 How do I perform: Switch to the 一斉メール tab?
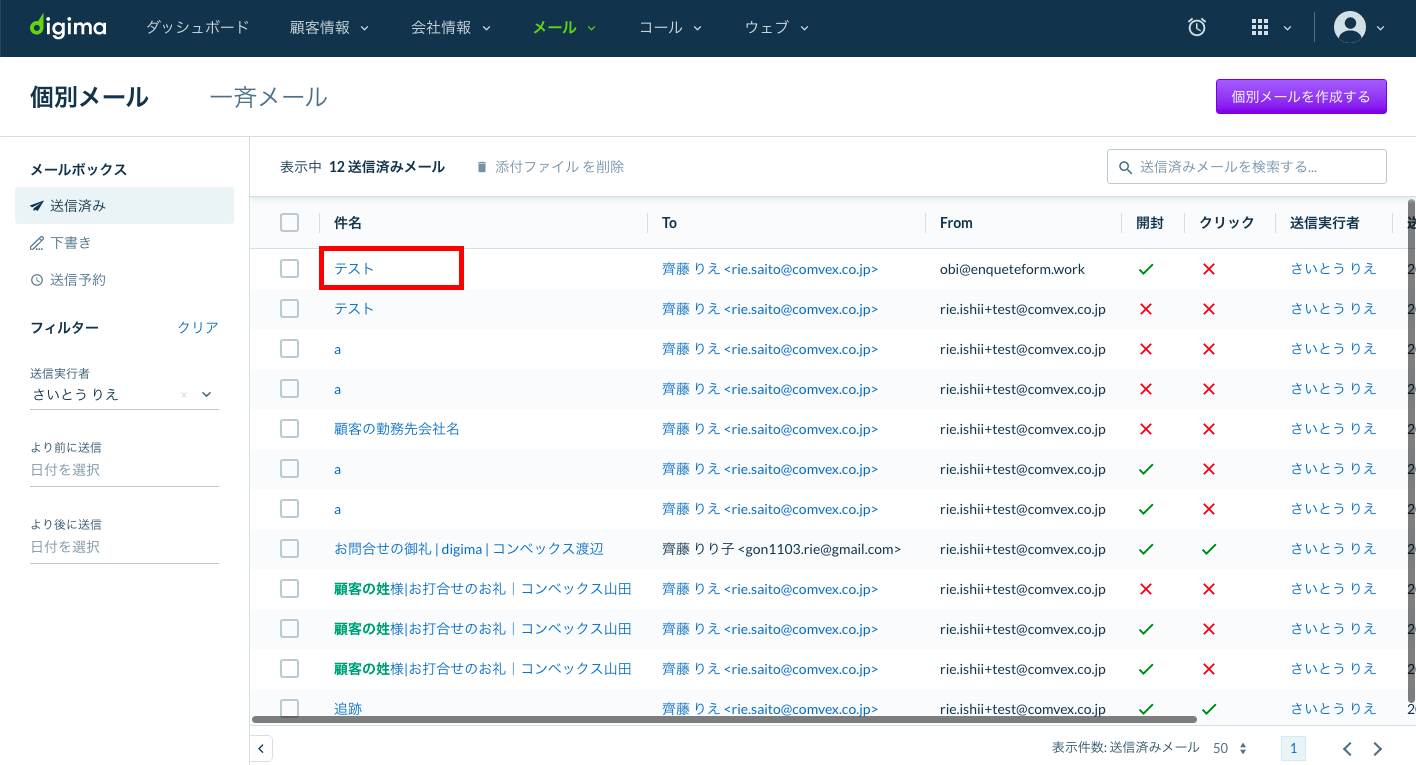[268, 97]
